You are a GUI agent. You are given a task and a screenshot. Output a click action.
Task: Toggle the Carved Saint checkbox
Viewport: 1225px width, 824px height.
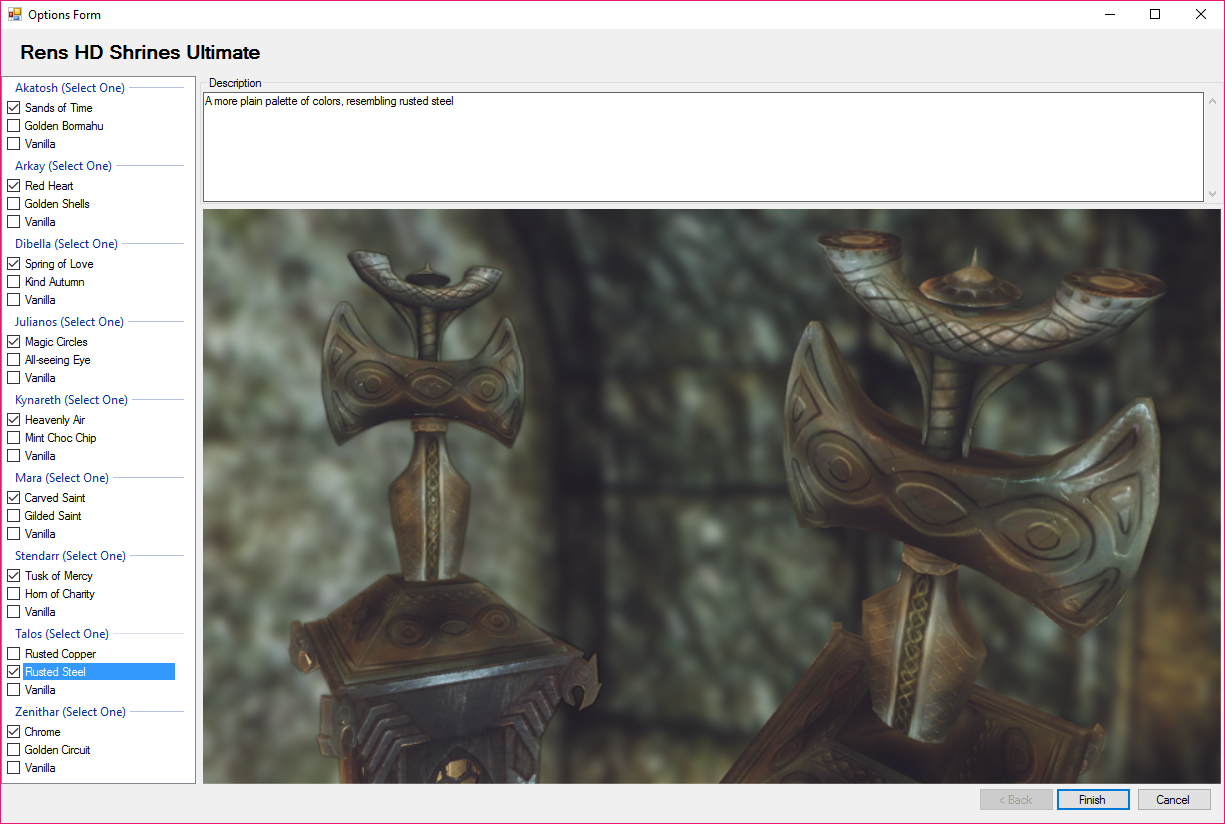point(14,498)
